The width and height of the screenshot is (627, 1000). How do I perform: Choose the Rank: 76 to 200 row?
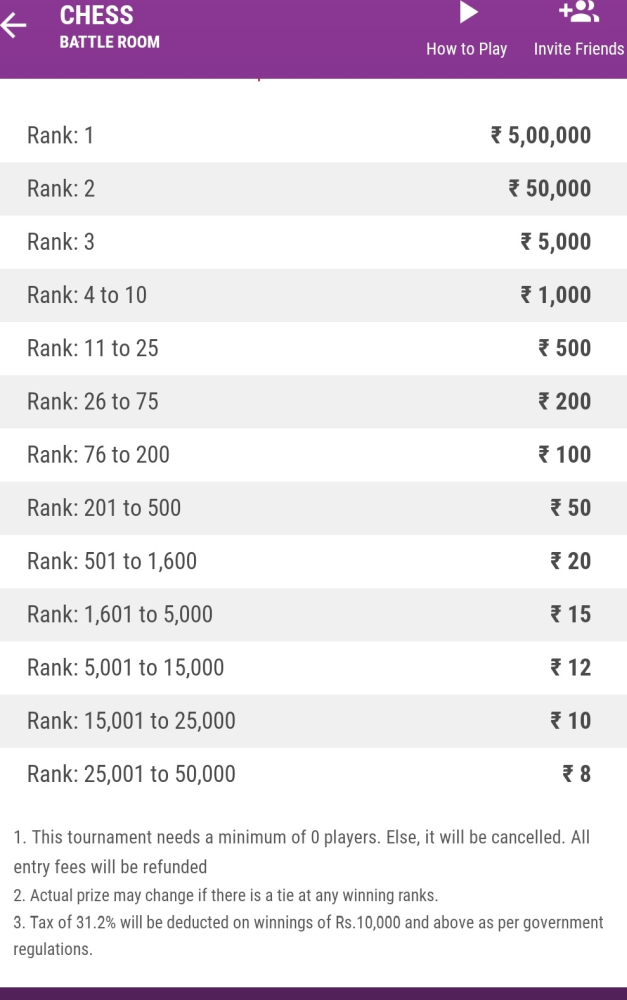click(313, 455)
